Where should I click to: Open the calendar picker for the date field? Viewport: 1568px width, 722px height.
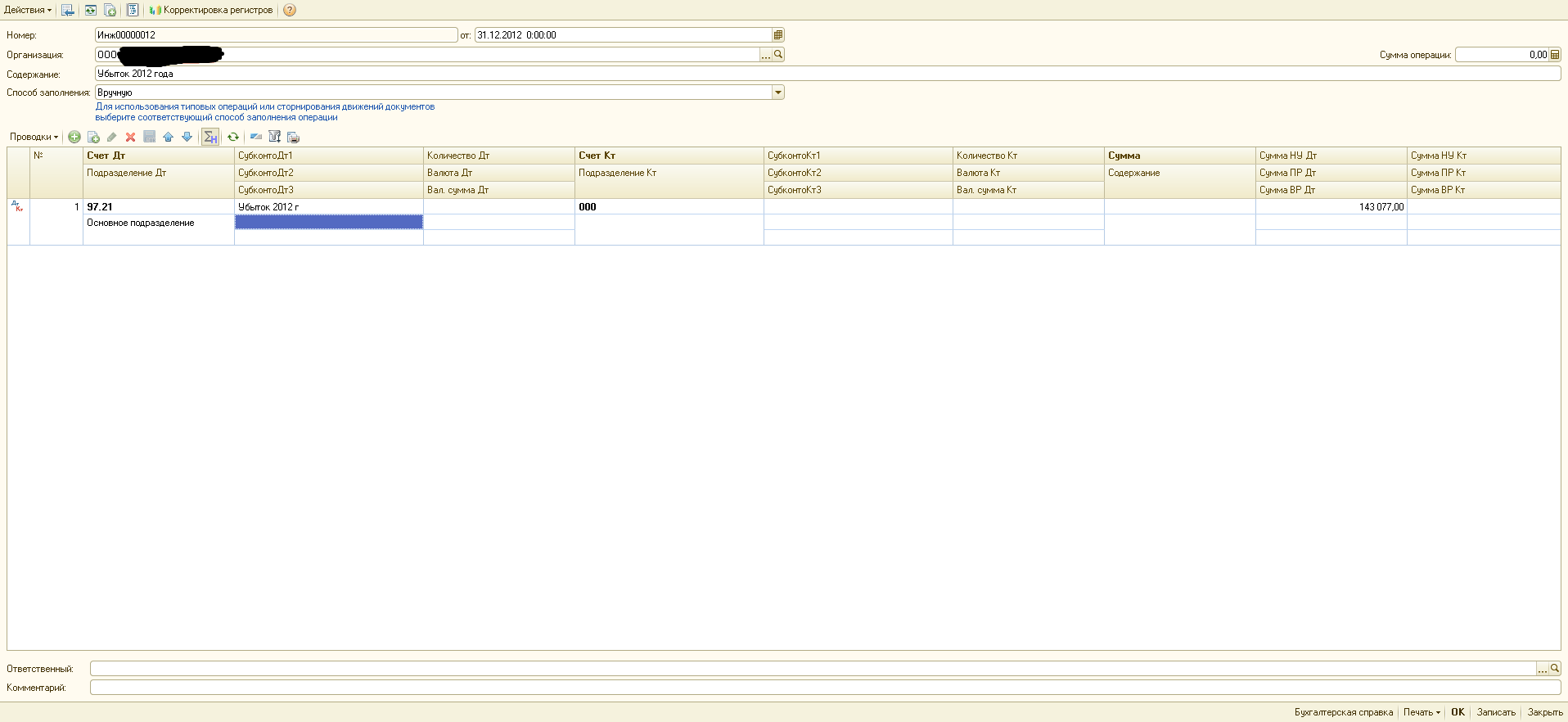(778, 35)
